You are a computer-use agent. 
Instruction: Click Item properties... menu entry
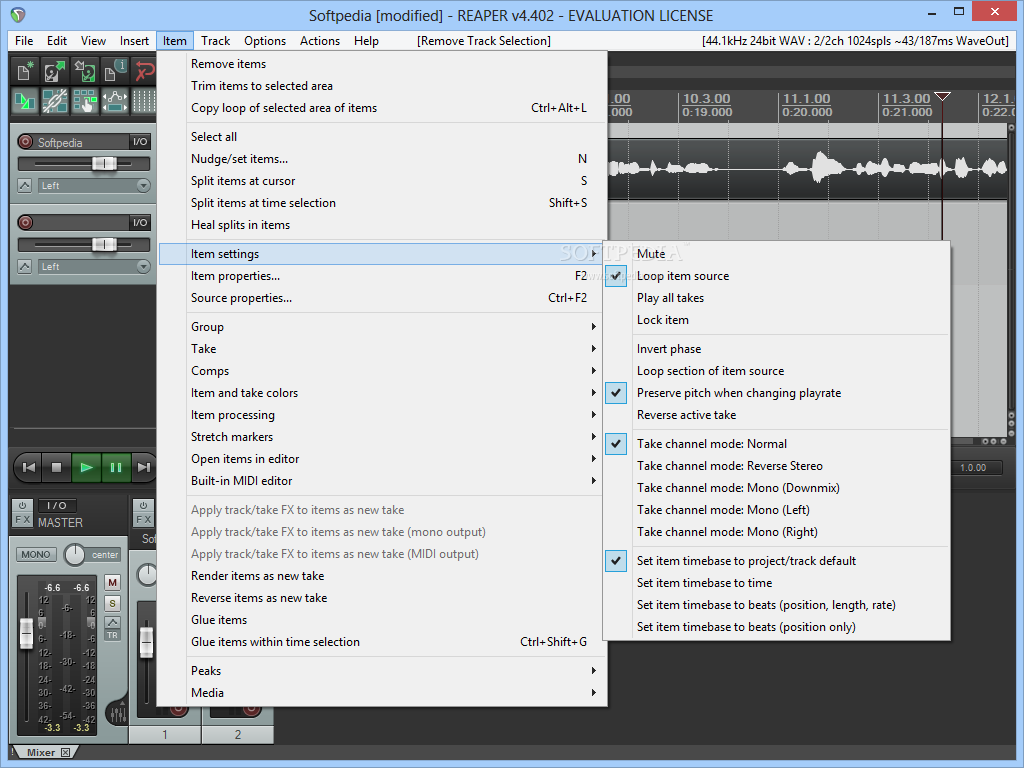point(381,276)
